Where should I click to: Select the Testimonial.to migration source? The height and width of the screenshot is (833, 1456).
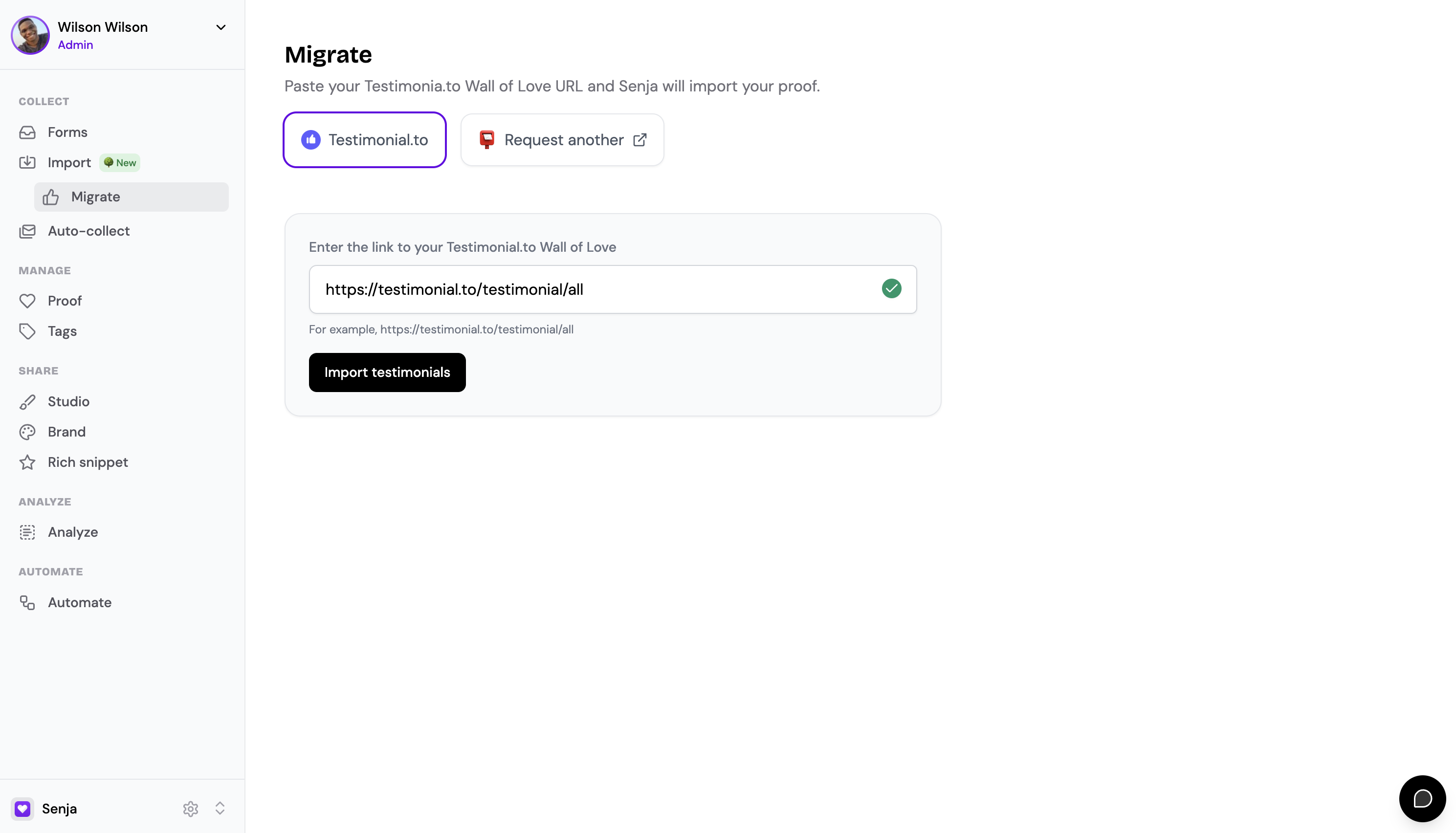point(364,140)
